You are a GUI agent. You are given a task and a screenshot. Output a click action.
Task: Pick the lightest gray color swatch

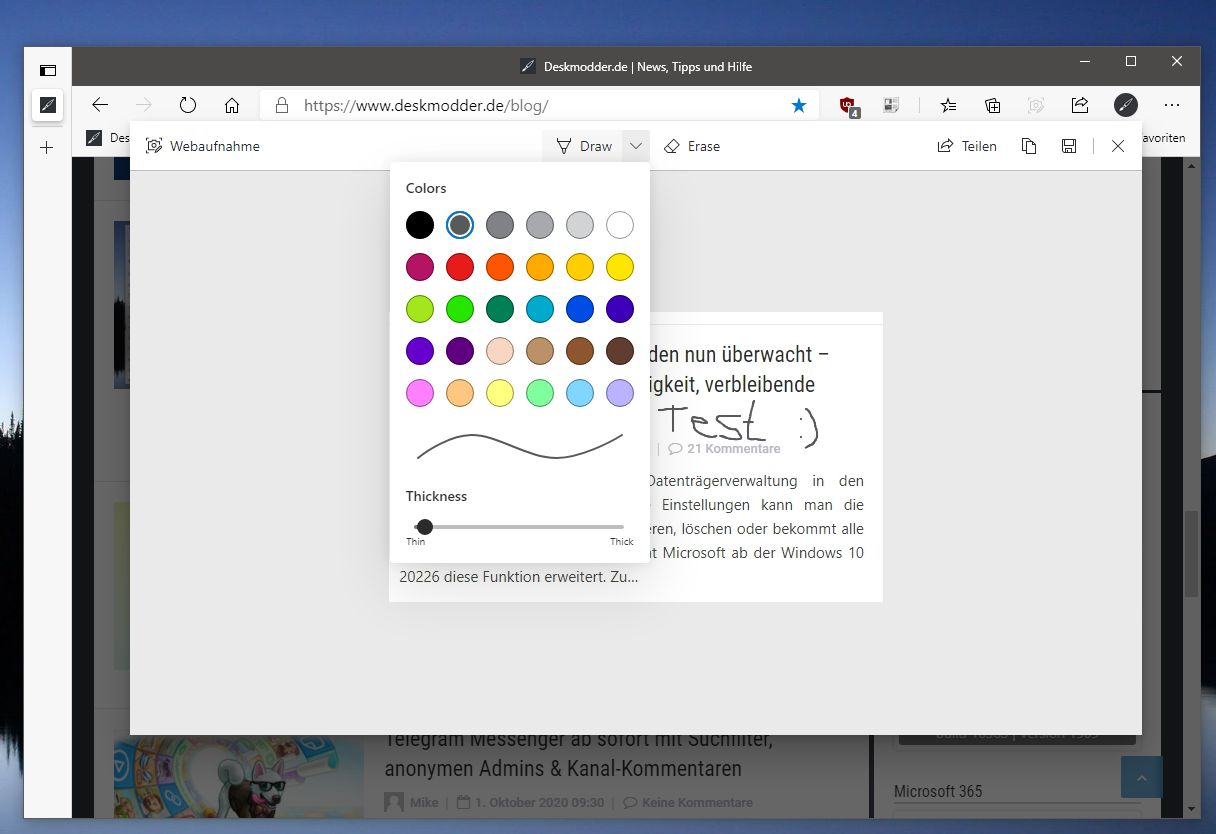tap(580, 225)
